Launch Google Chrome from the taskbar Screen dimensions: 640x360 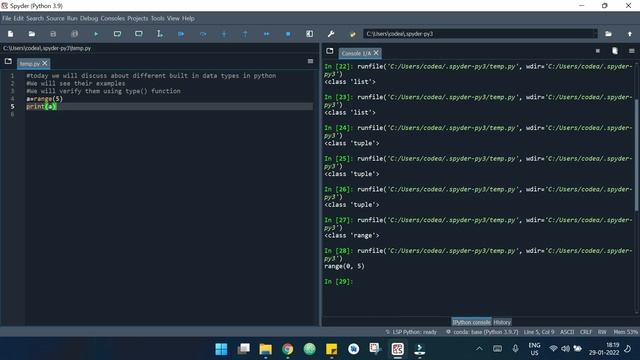(x=288, y=349)
